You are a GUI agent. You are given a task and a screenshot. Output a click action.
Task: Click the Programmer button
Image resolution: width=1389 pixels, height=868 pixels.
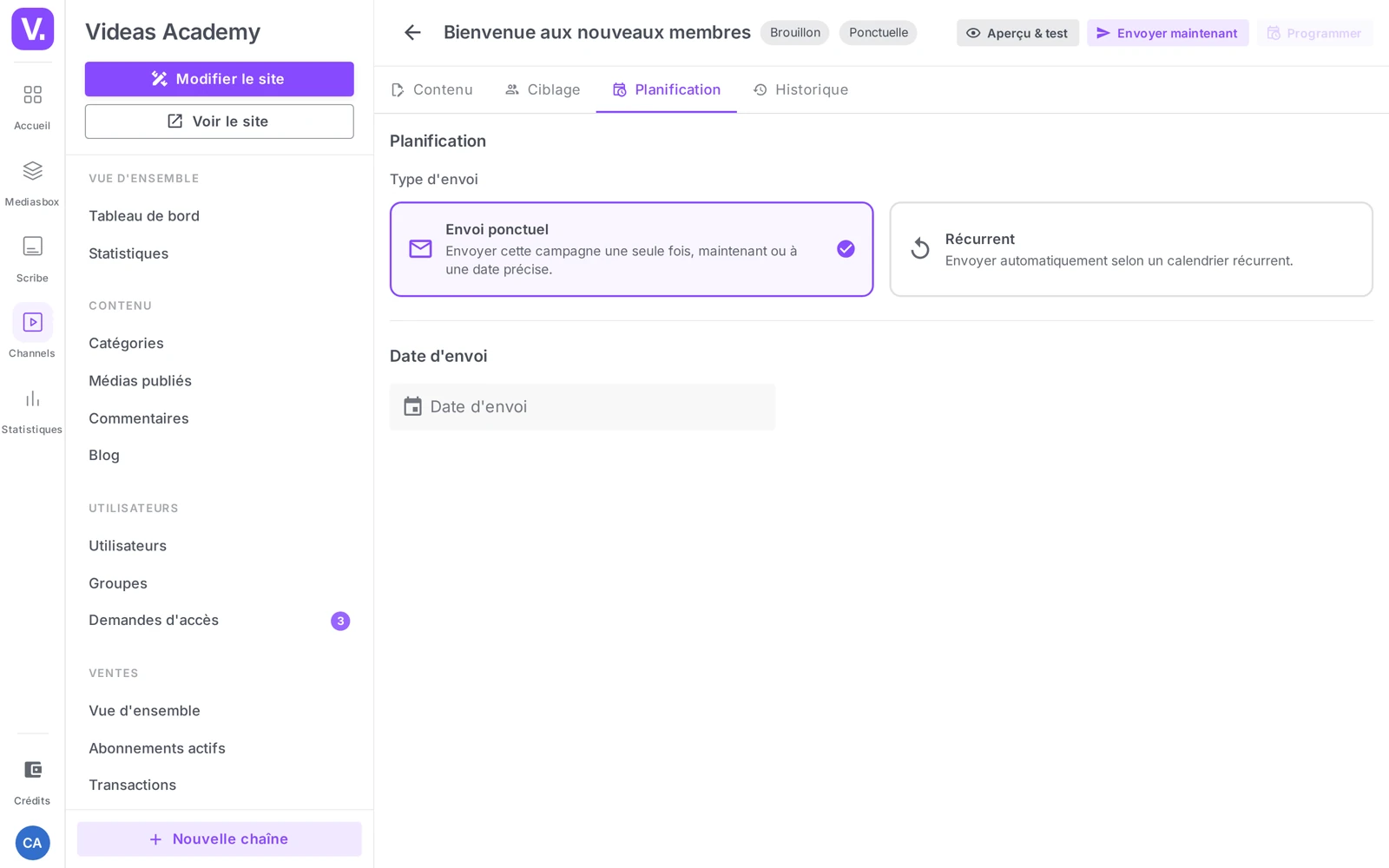(1314, 33)
